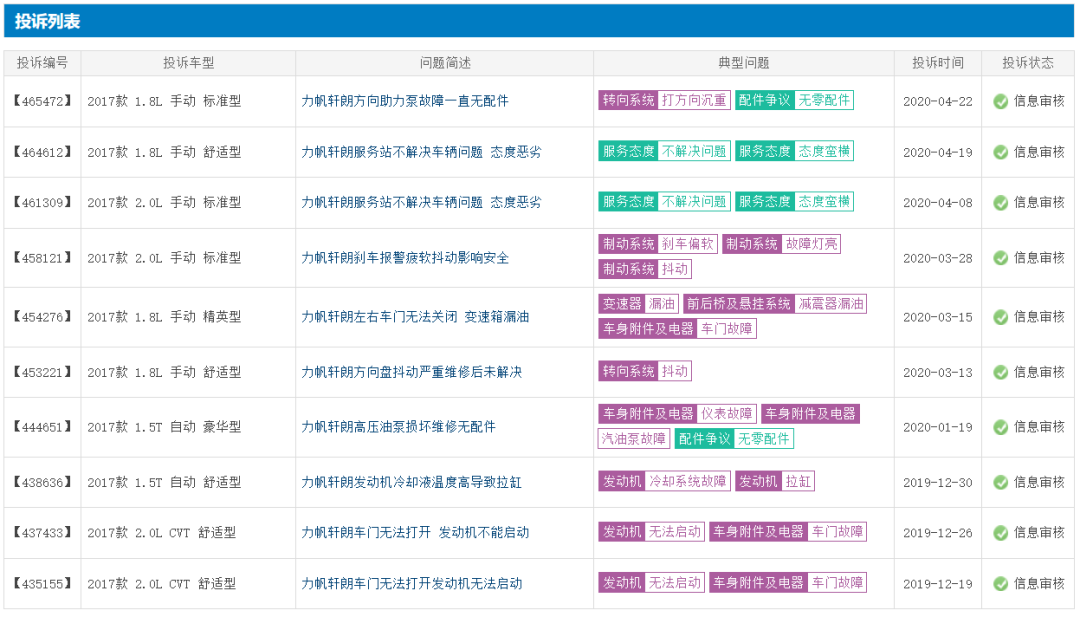1080x617 pixels.
Task: Click the date 2020-04-22
Action: (937, 101)
